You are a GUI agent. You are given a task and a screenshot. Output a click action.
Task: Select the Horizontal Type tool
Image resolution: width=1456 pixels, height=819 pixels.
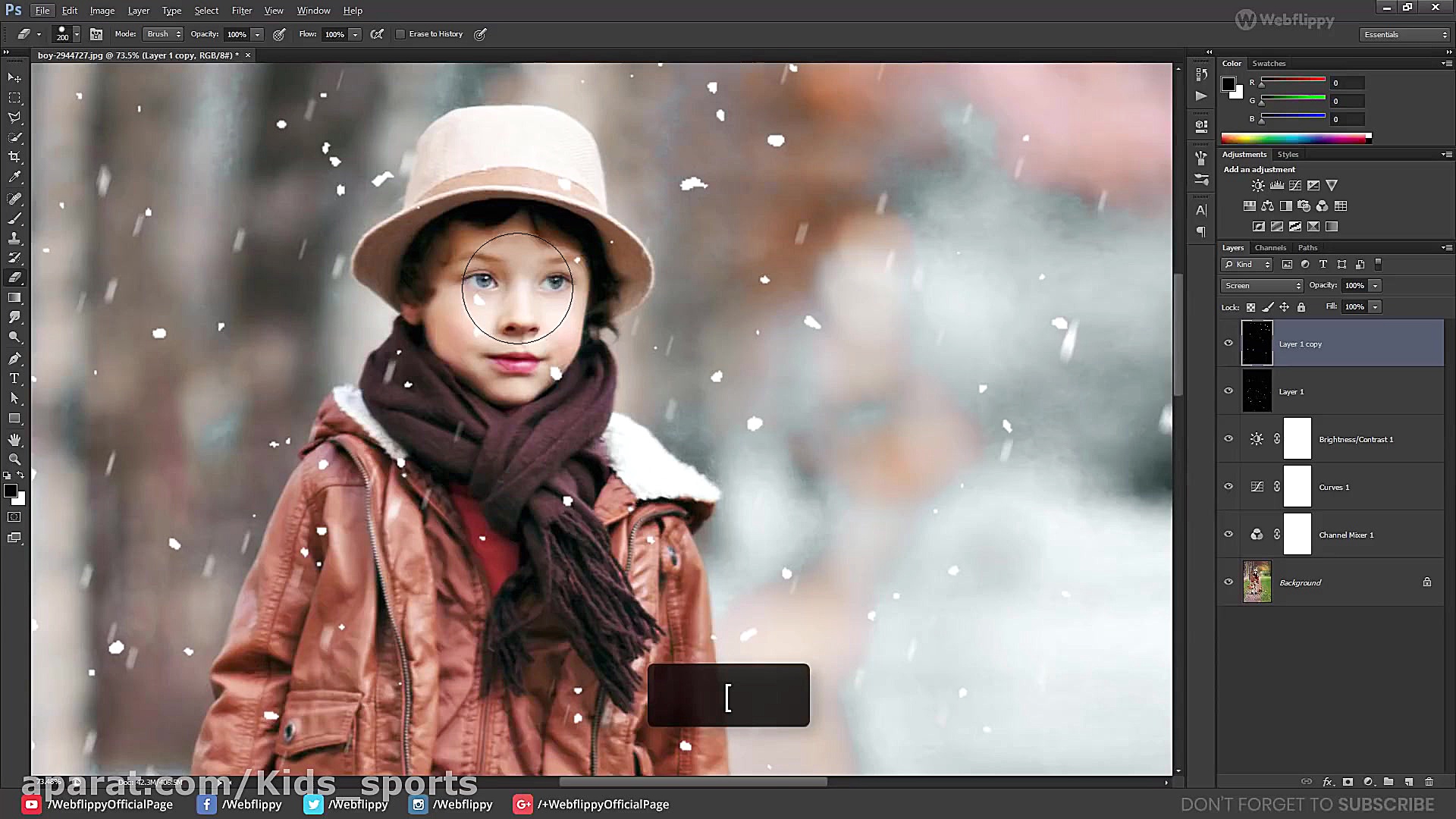pyautogui.click(x=14, y=378)
